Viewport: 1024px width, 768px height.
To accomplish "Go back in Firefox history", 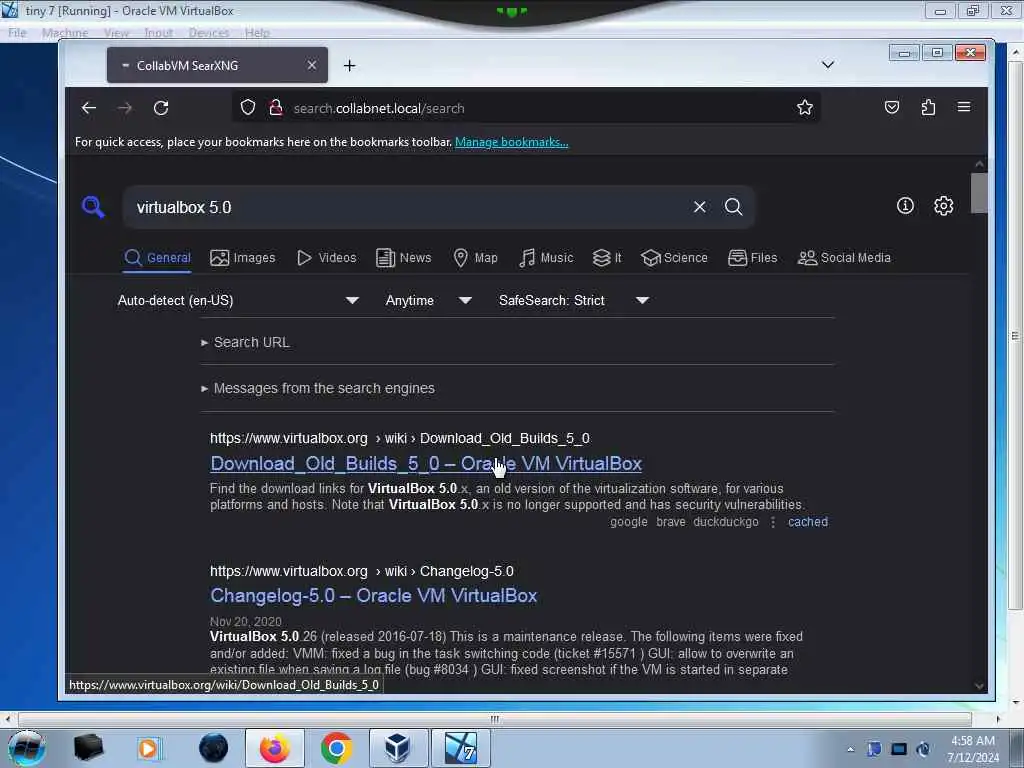I will tap(89, 108).
